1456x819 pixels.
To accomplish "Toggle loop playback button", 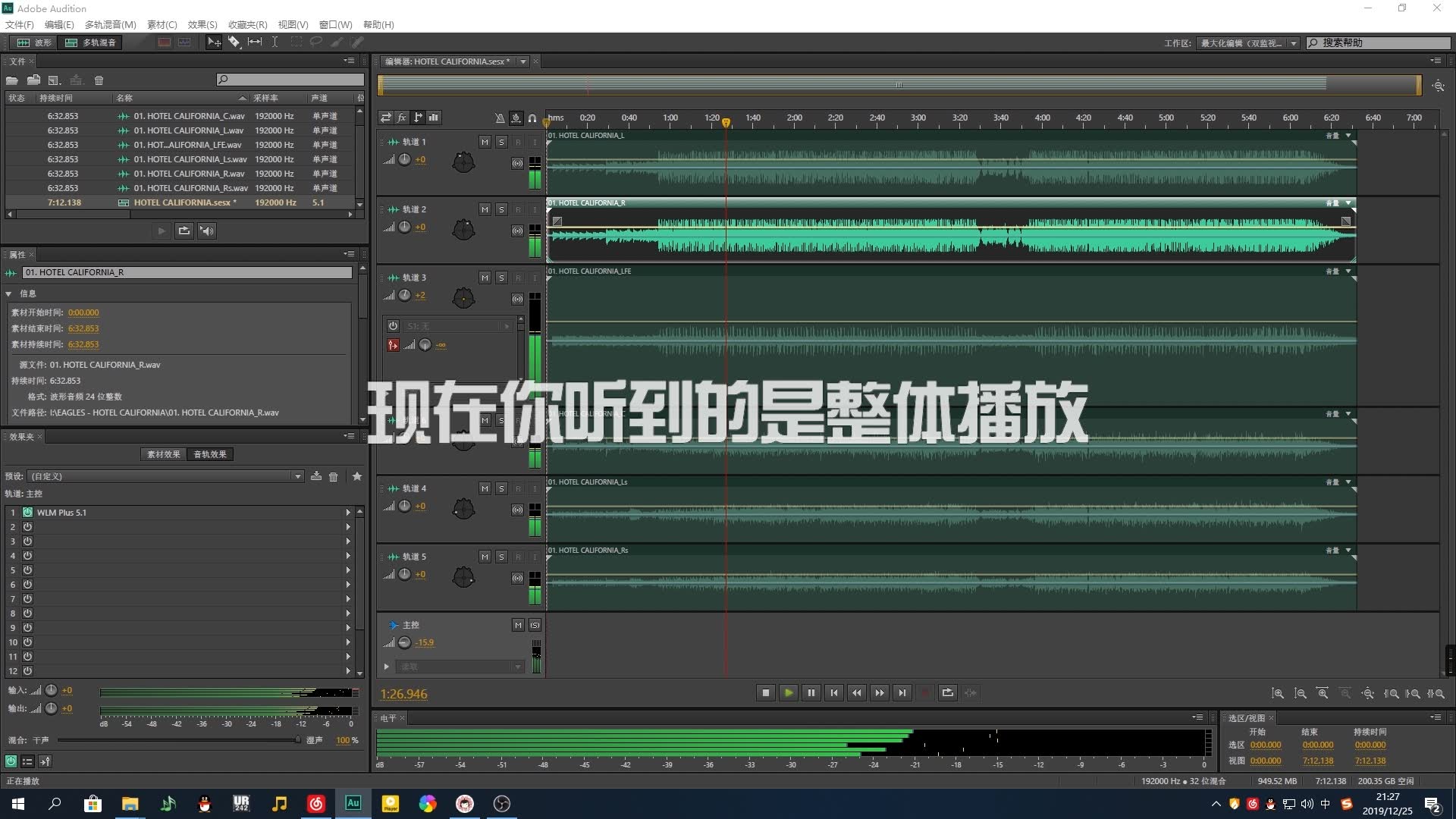I will click(x=947, y=692).
